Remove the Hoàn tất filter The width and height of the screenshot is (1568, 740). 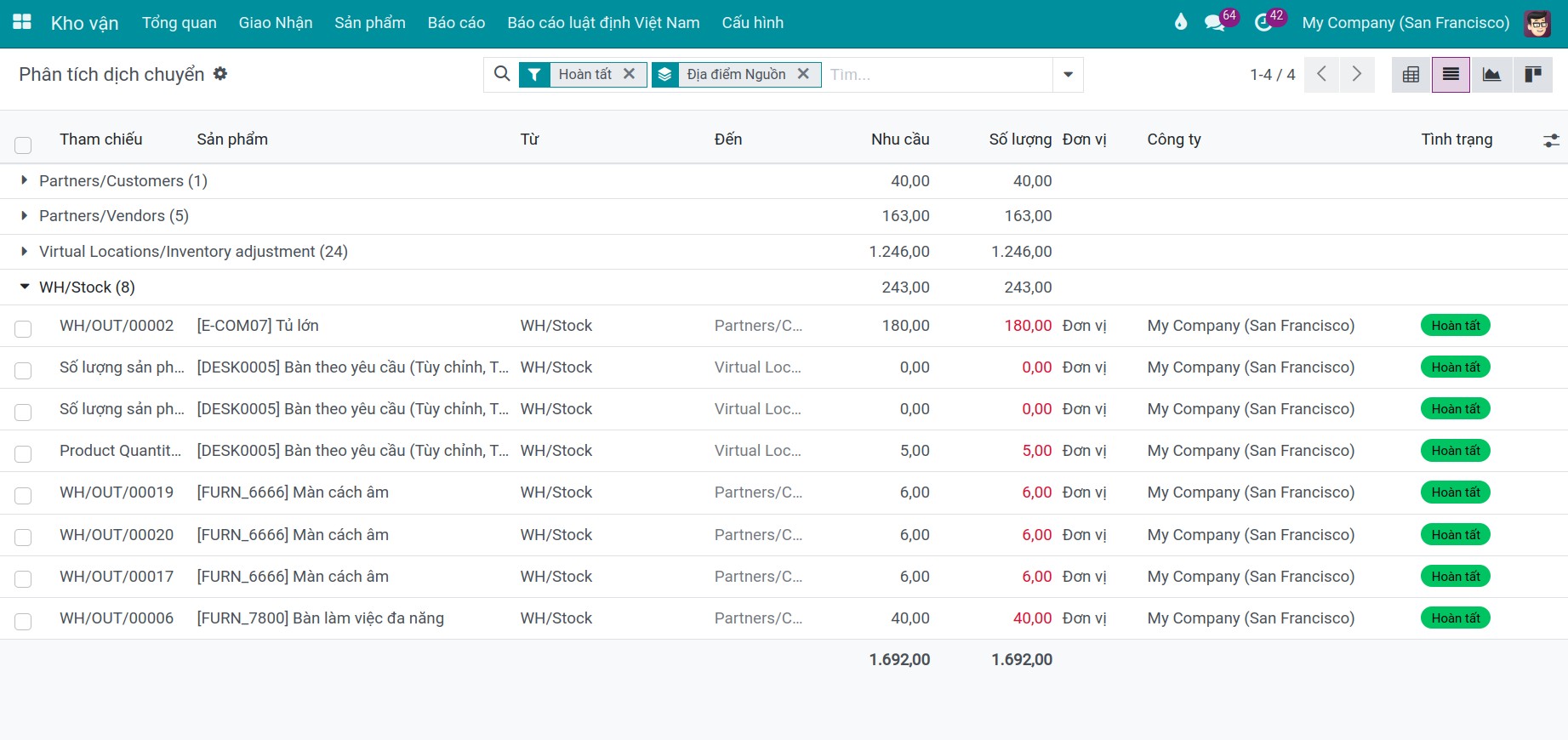pos(630,74)
